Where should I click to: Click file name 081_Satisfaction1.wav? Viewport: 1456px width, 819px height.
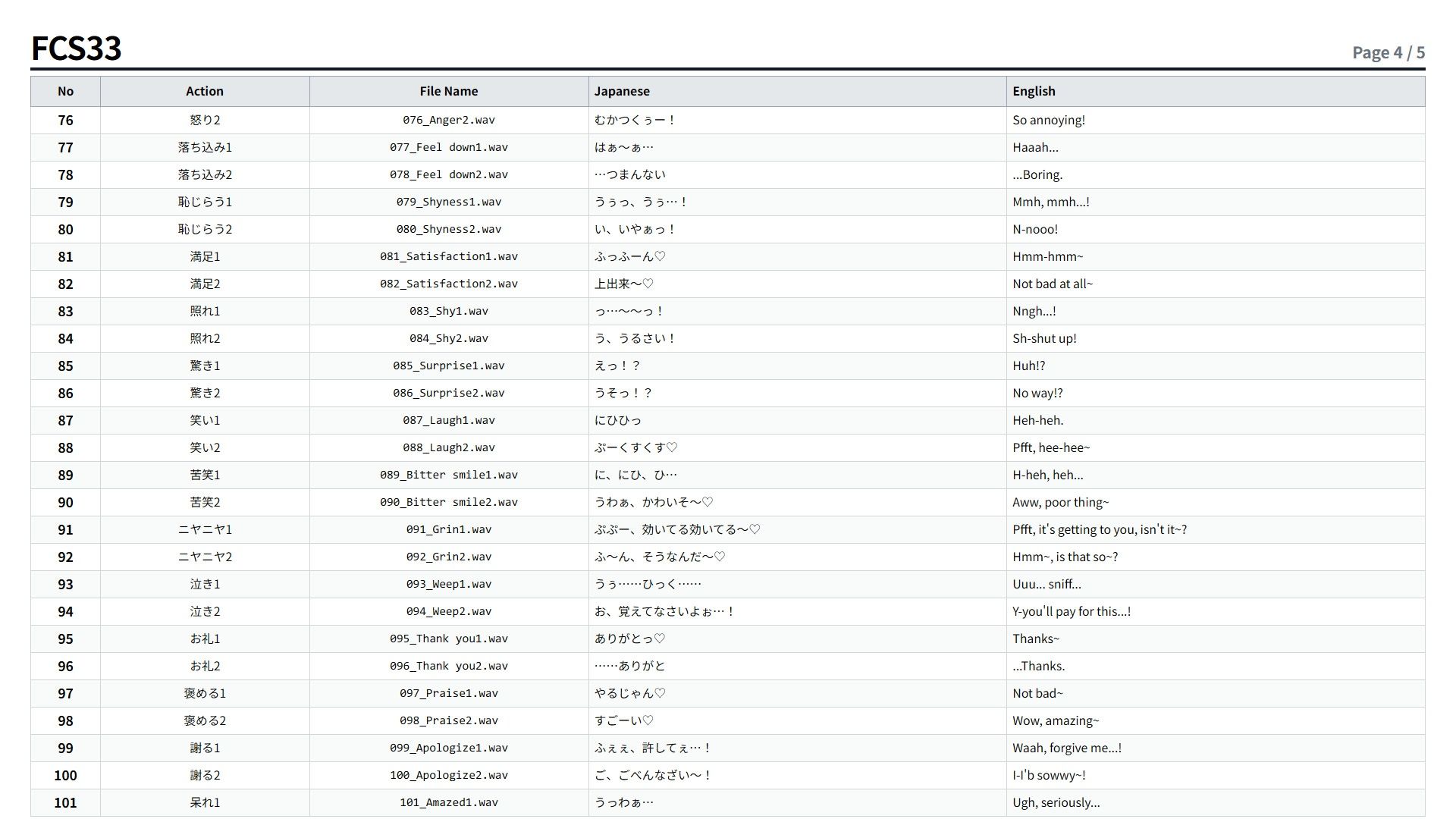click(449, 256)
